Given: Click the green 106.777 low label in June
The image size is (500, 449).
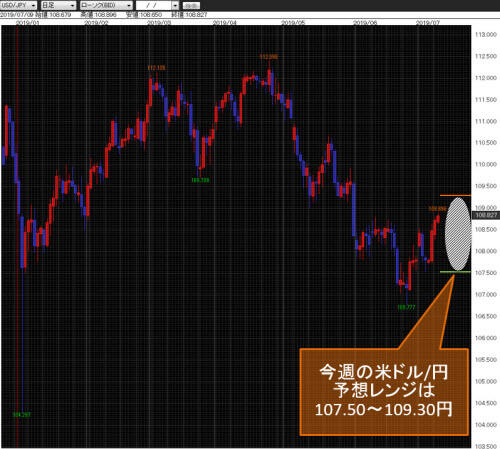Looking at the screenshot, I should coord(406,307).
